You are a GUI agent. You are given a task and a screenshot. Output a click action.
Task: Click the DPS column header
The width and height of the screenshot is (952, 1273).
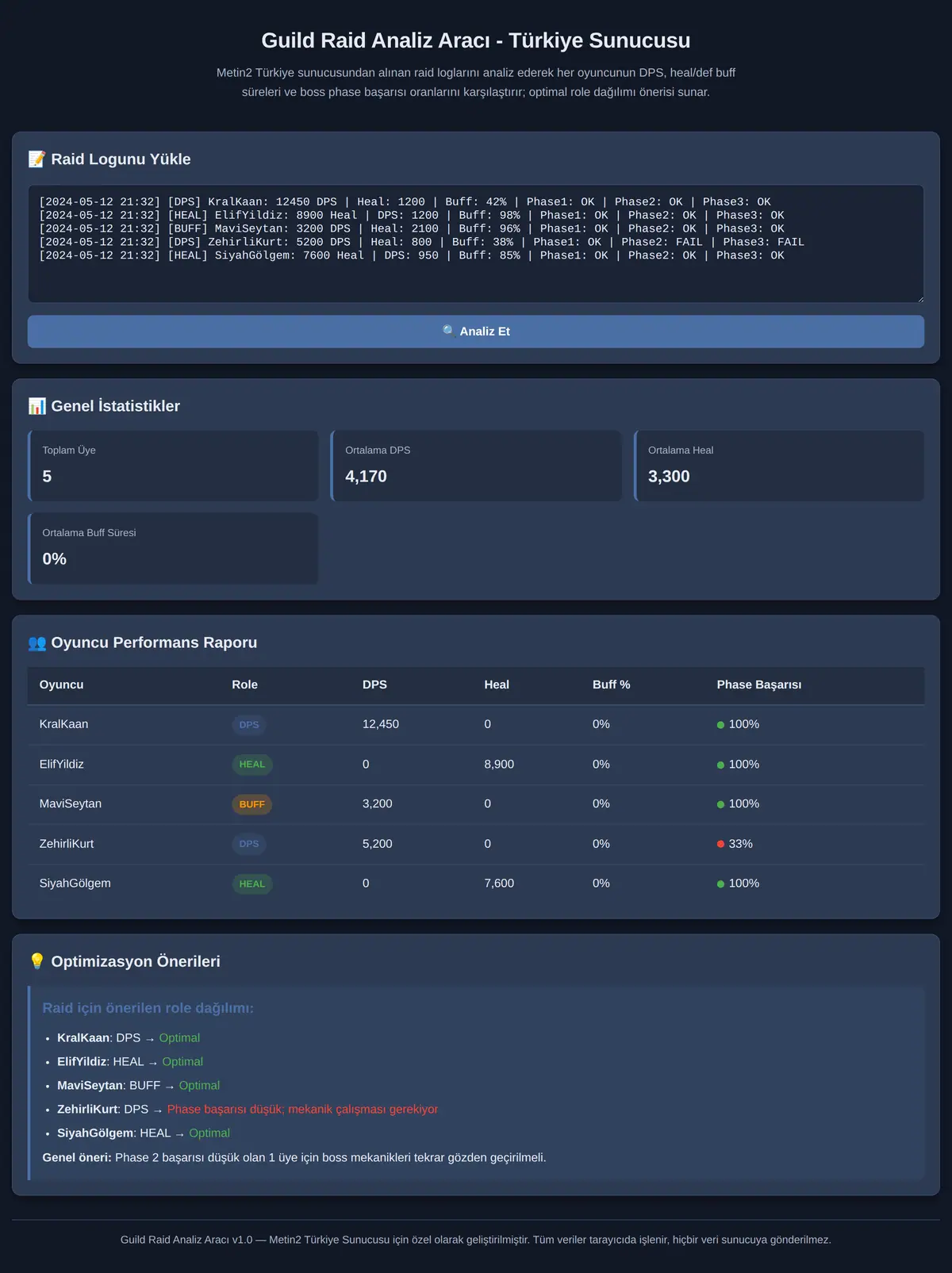tap(374, 684)
